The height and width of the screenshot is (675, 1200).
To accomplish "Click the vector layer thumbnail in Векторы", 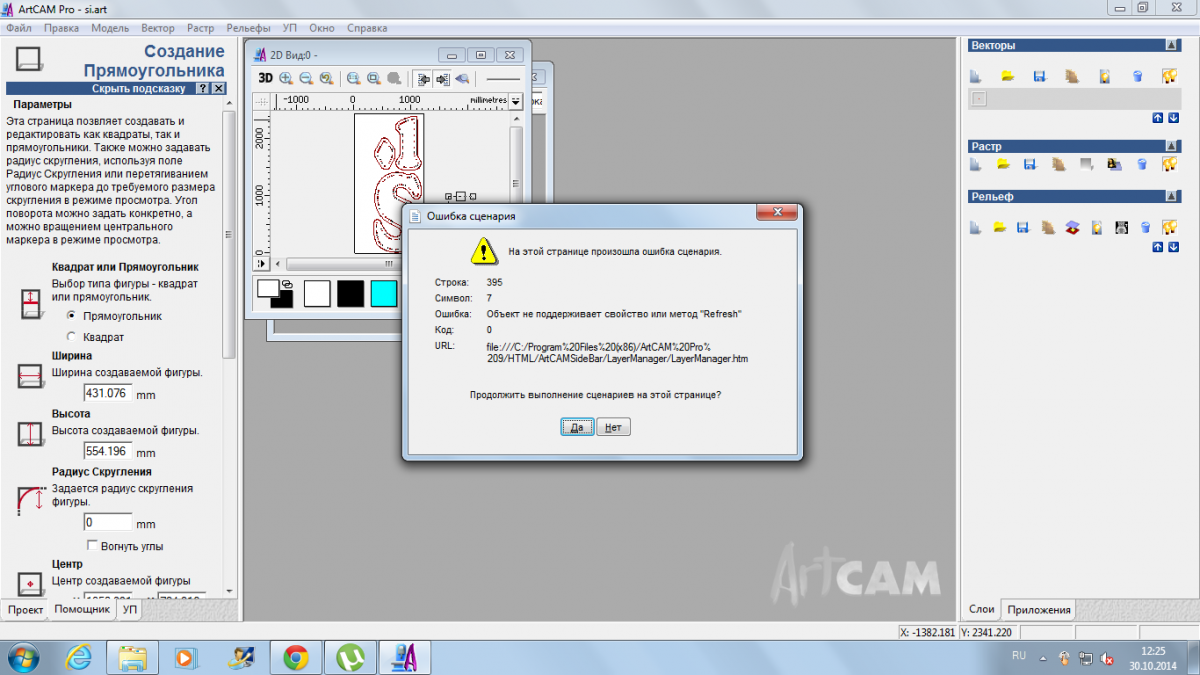I will coord(979,99).
